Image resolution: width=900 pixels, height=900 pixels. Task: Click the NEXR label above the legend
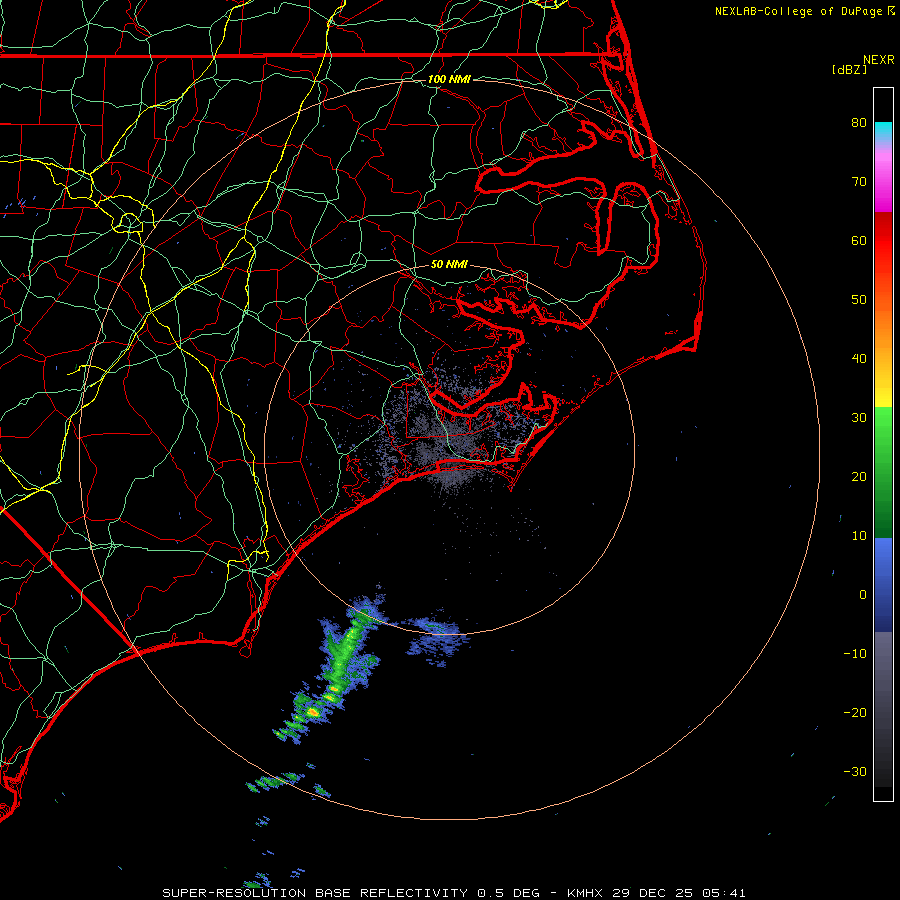879,60
